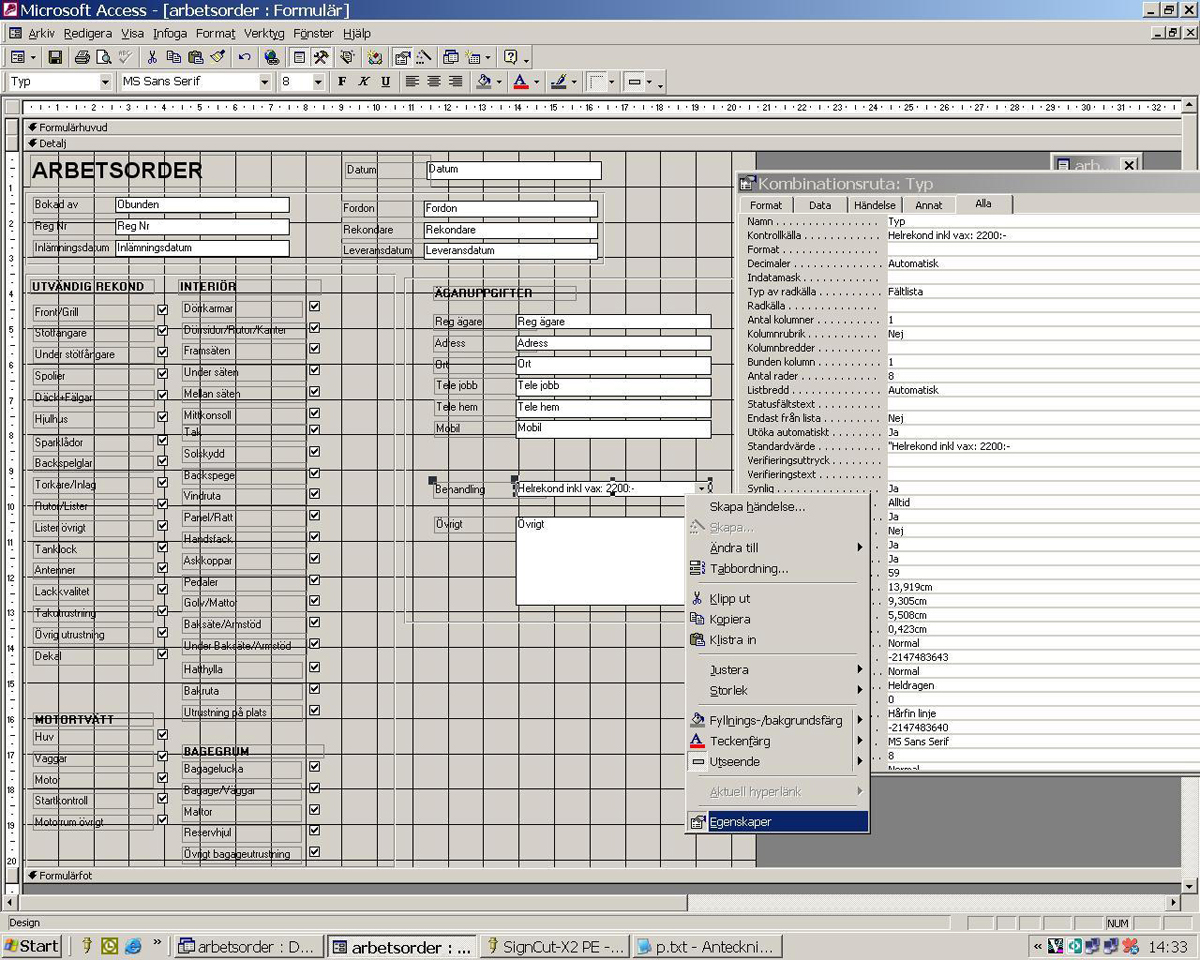
Task: Click the Save icon in toolbar
Action: (55, 58)
